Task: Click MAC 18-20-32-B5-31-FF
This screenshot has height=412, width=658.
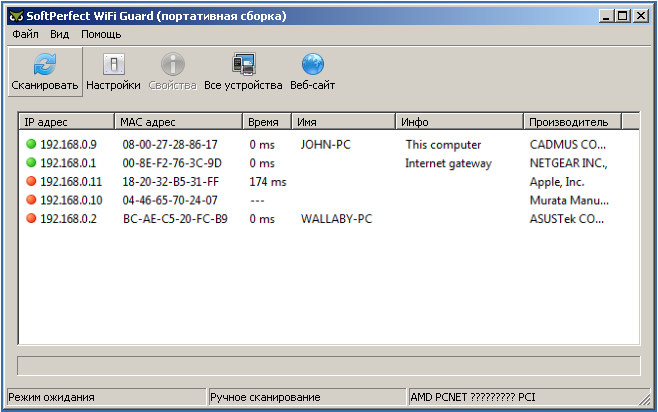Action: click(170, 182)
